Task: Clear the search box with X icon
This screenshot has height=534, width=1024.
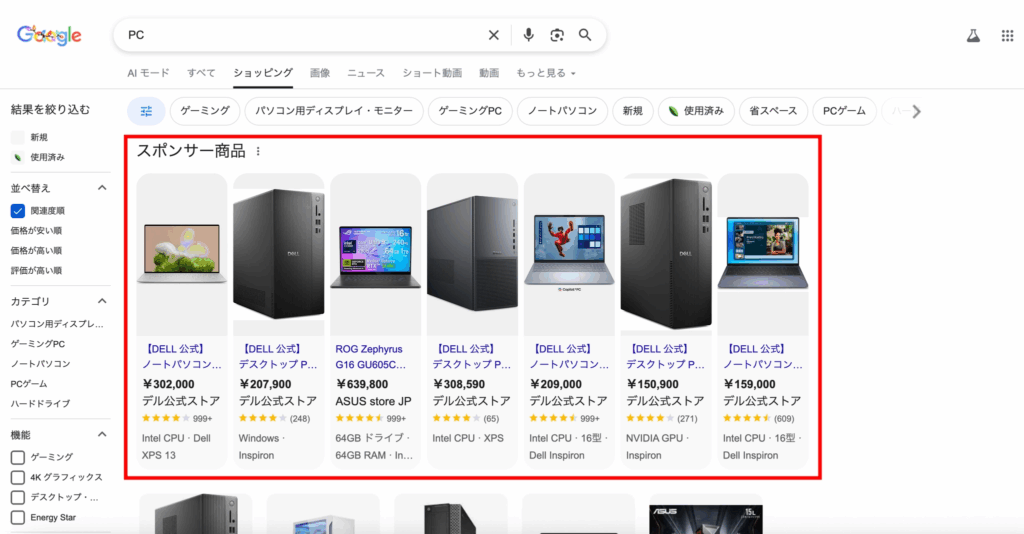Action: coord(493,35)
